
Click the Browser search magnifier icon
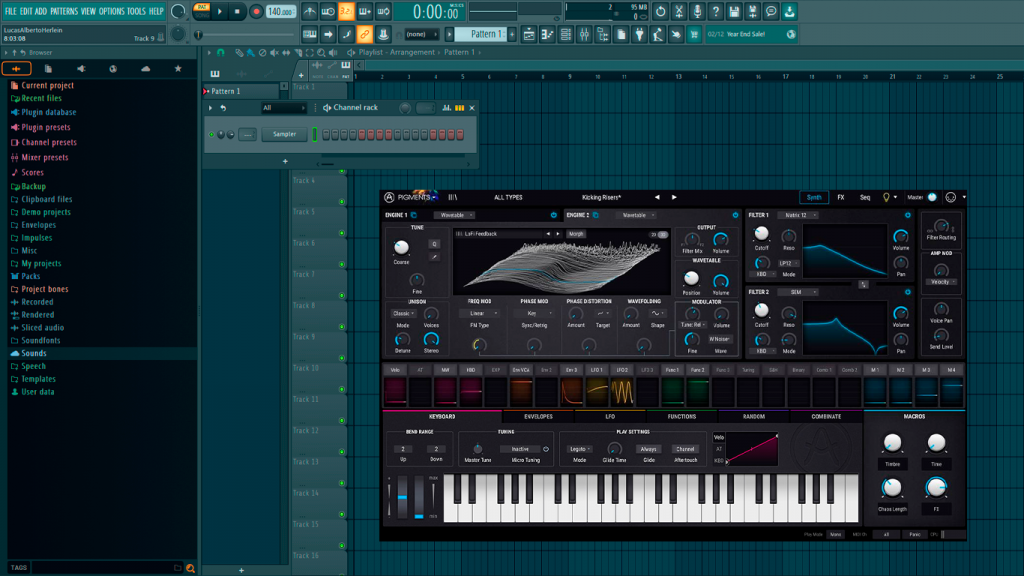click(190, 568)
